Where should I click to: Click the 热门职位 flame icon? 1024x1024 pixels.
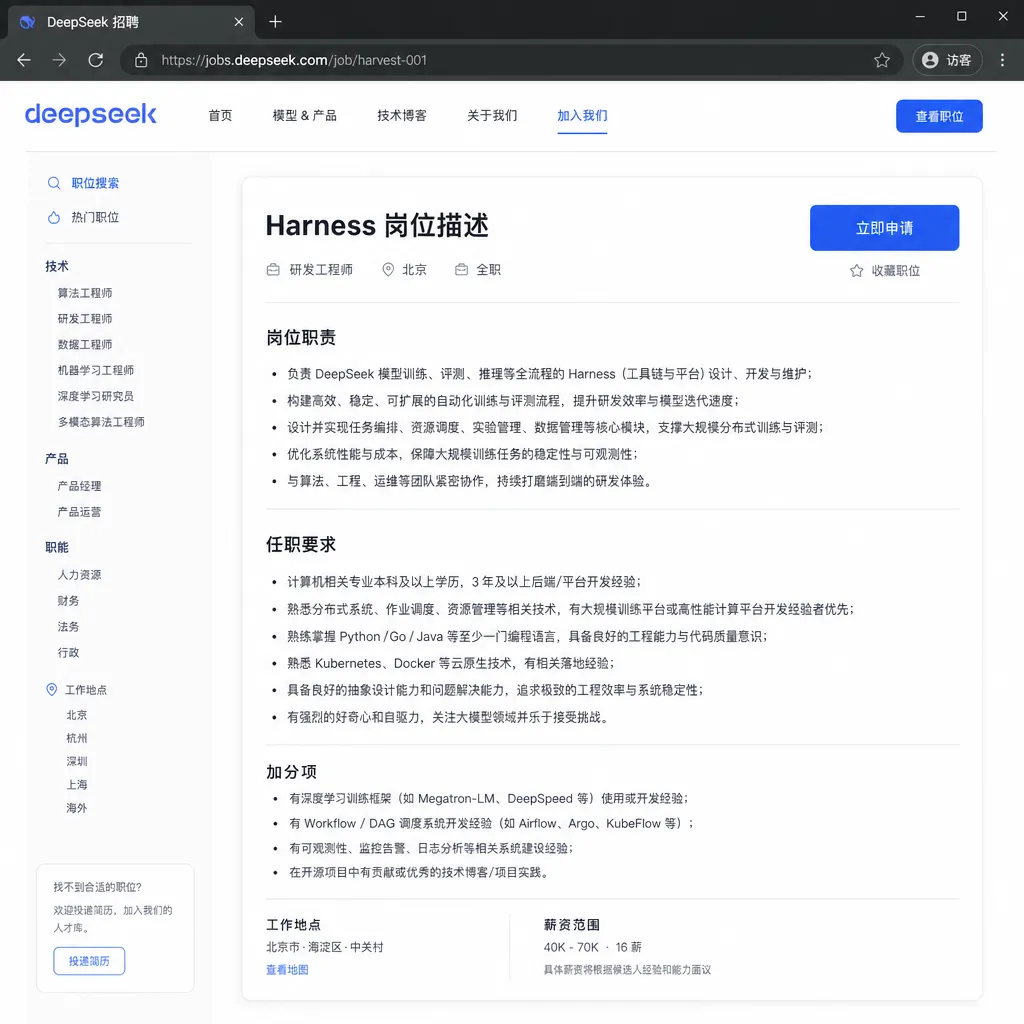click(54, 217)
